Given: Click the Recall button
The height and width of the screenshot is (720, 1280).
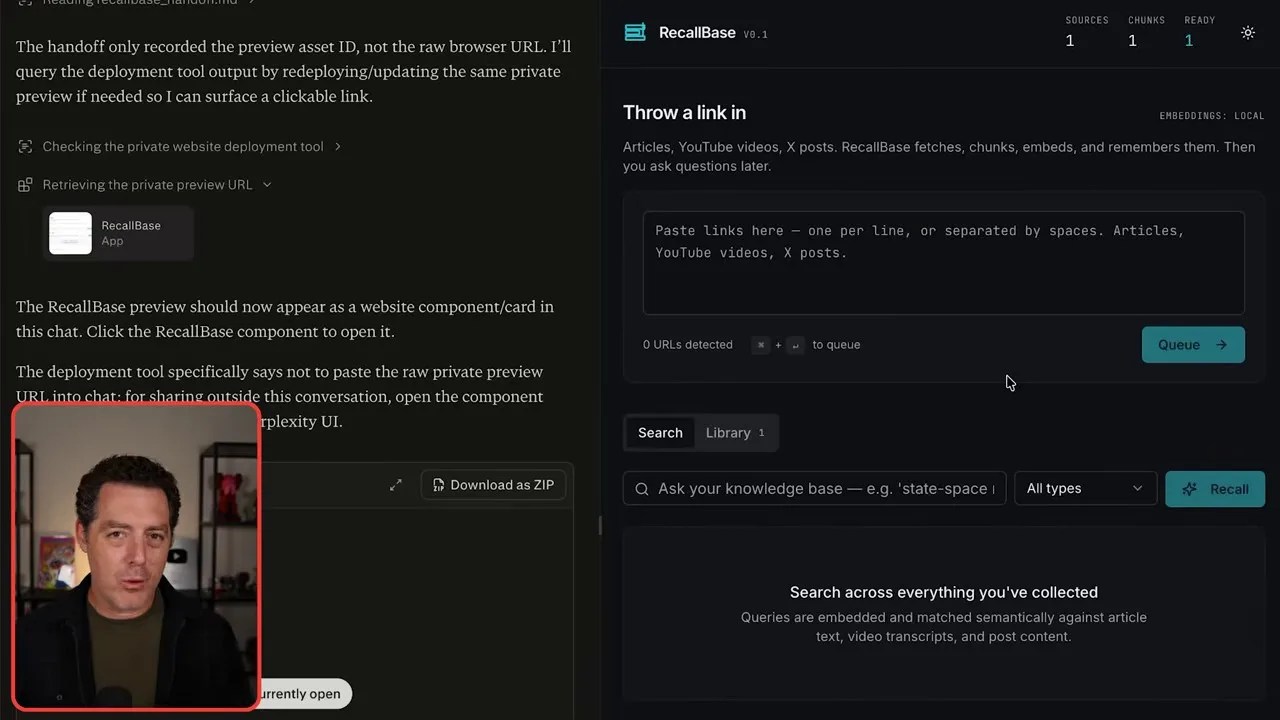Looking at the screenshot, I should 1215,489.
